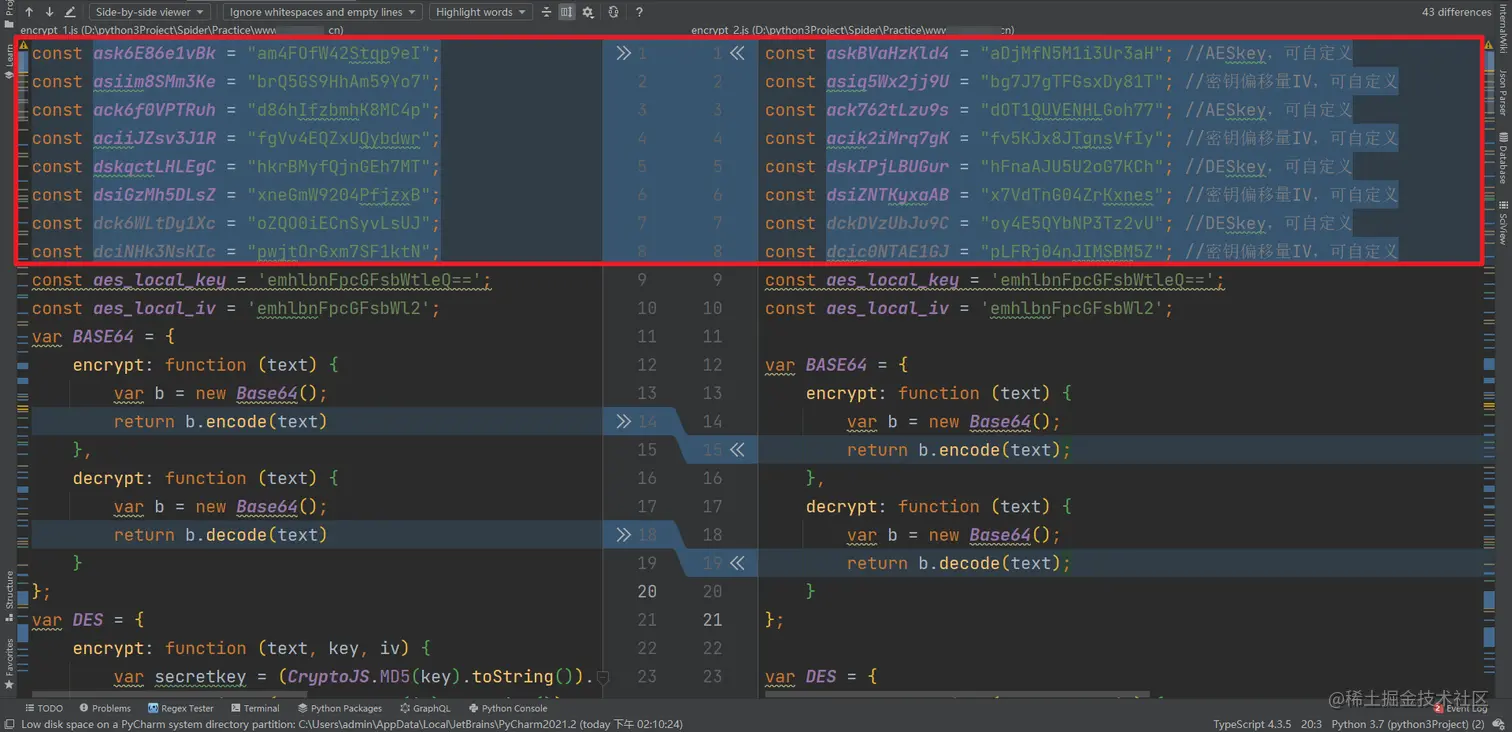This screenshot has width=1512, height=732.
Task: Click the encrypt_2.js file path title
Action: pyautogui.click(x=853, y=31)
